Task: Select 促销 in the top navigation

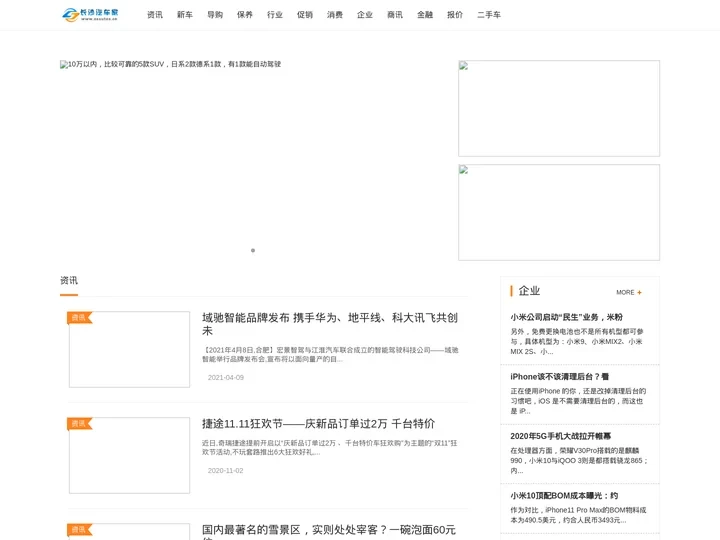Action: [305, 15]
